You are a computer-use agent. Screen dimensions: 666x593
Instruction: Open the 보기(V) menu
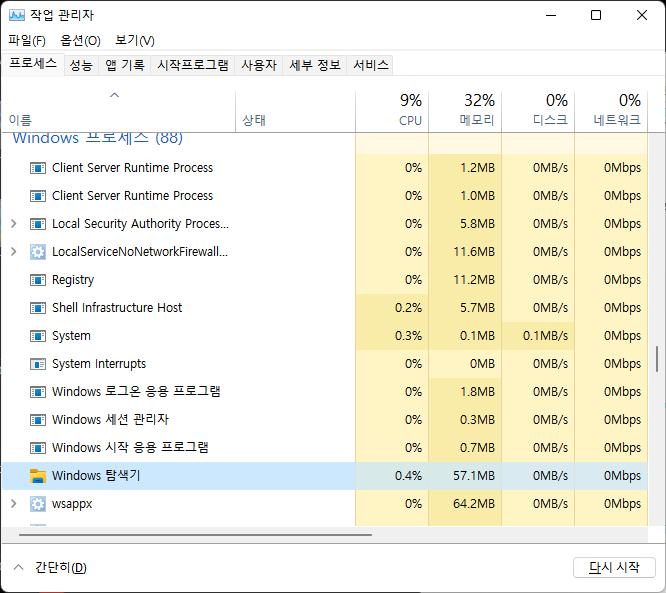(135, 41)
